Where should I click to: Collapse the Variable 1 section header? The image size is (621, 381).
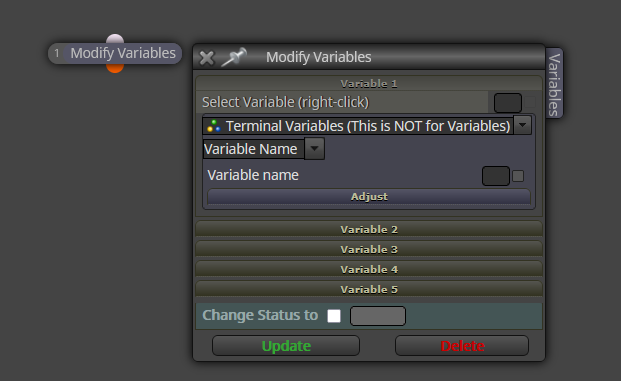tap(369, 84)
